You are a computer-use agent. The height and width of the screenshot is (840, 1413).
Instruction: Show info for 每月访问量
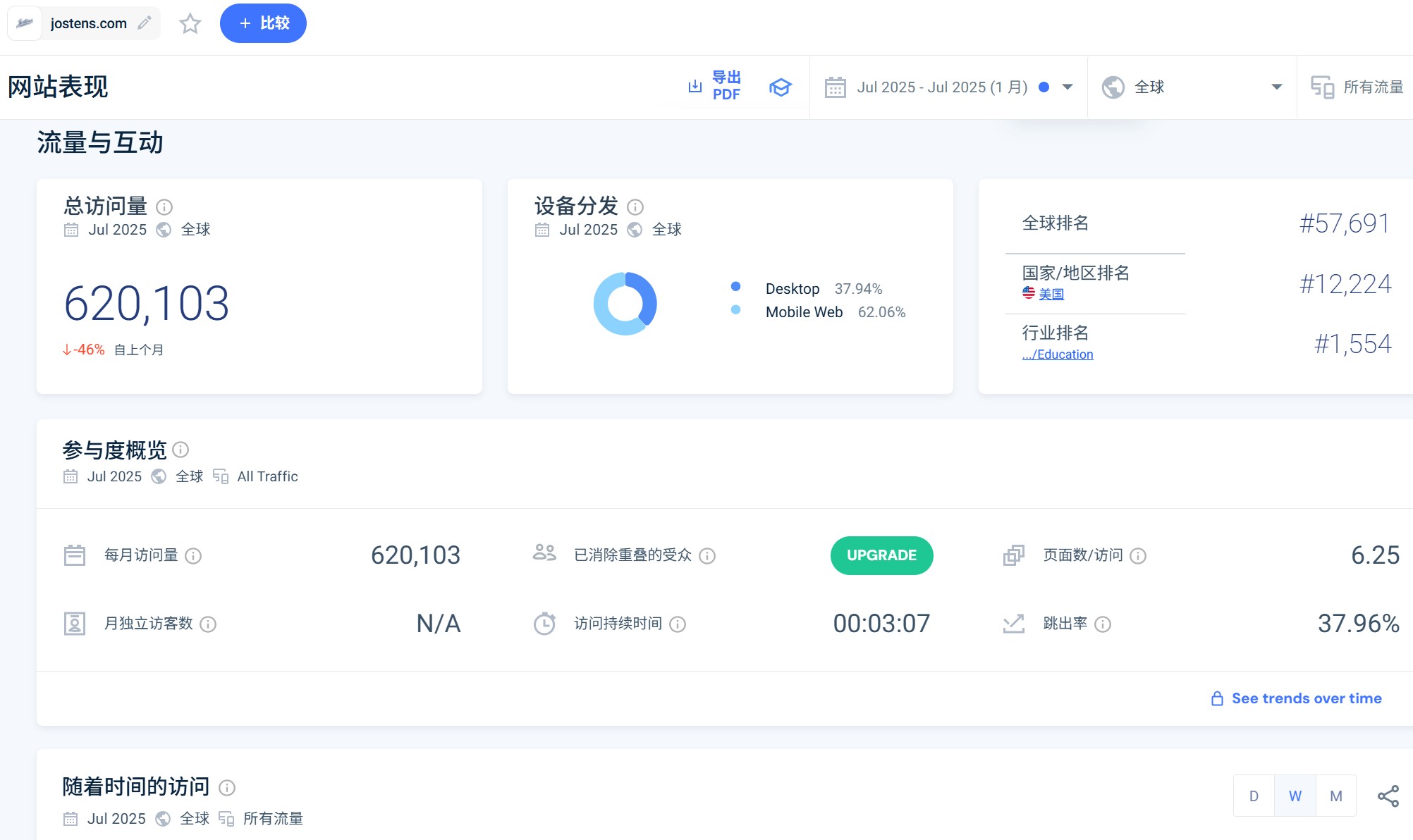(193, 556)
